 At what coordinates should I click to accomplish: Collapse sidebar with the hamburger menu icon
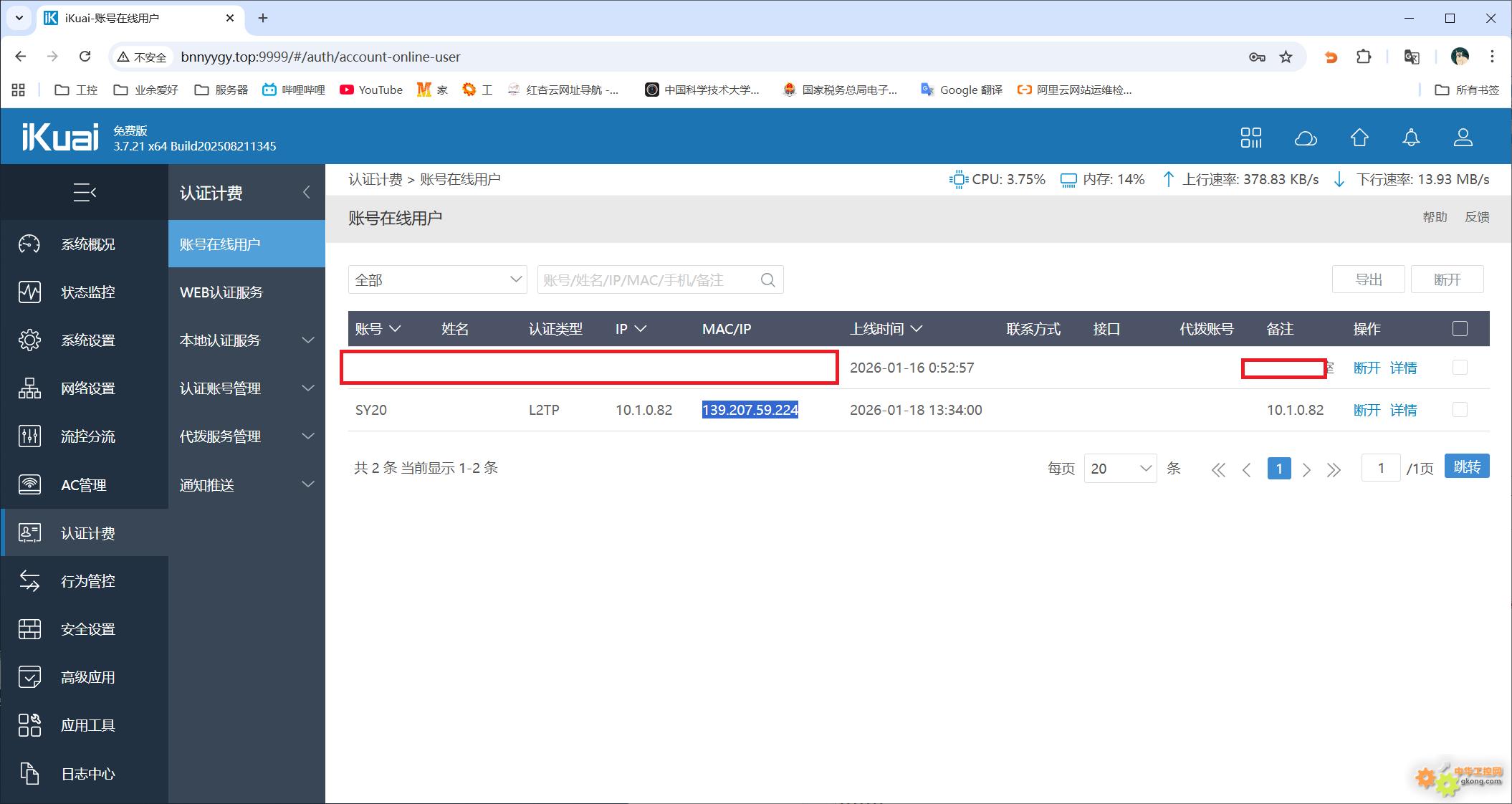pos(85,192)
